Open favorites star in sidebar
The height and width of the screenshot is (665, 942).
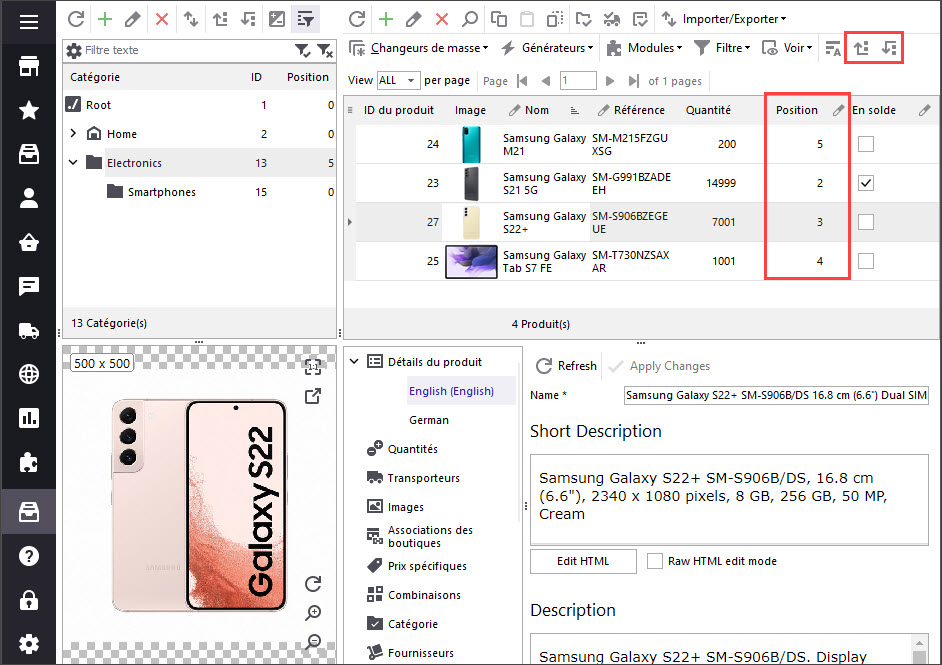click(28, 110)
